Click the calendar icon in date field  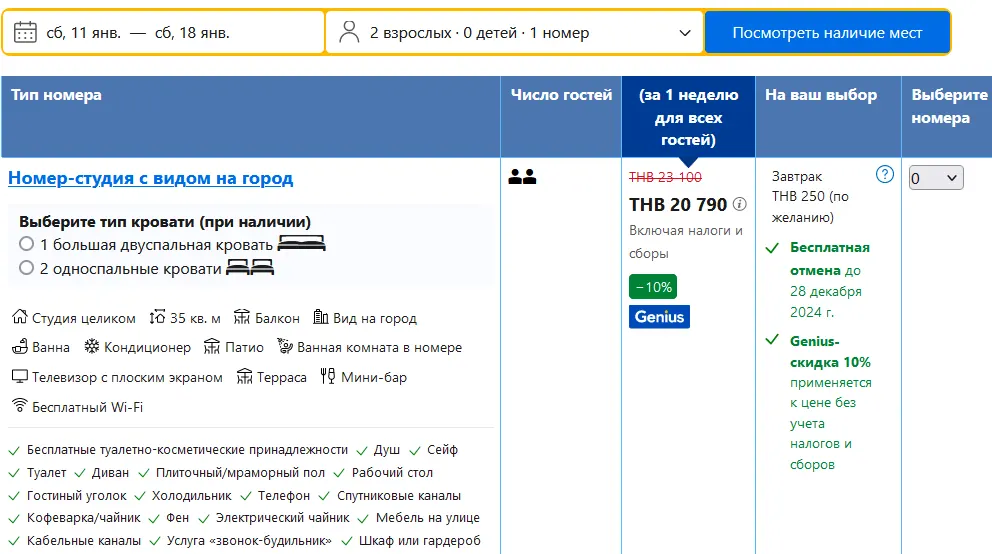coord(25,32)
